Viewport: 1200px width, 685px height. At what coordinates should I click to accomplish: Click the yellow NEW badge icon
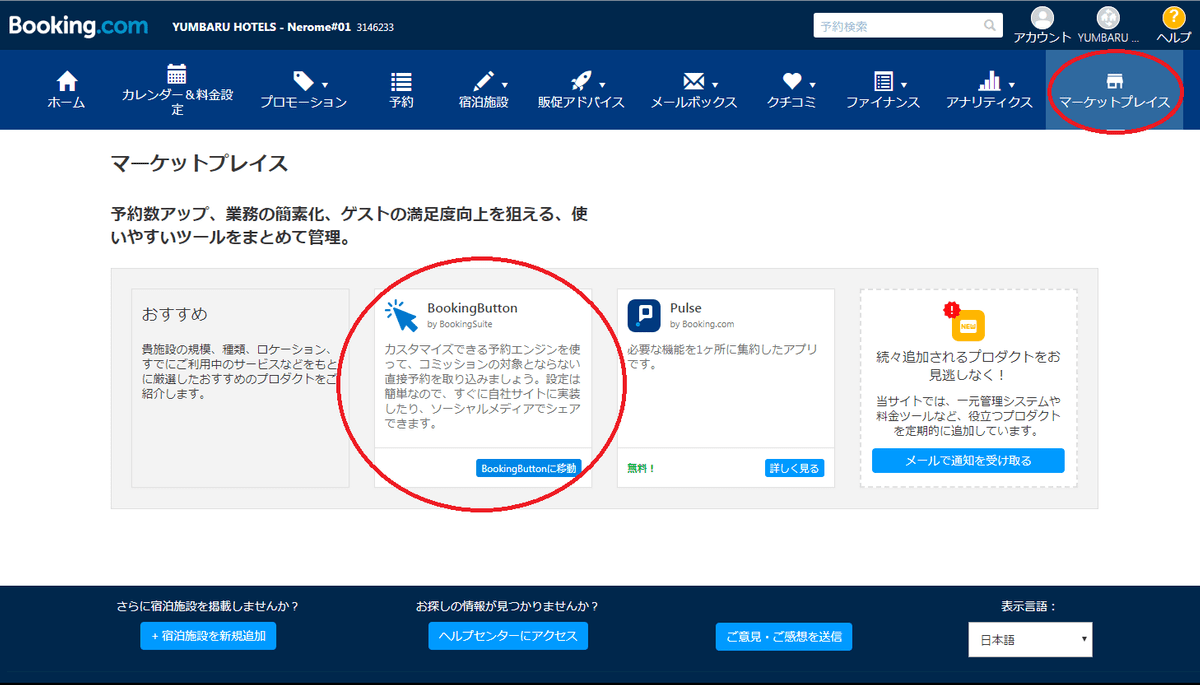point(967,325)
